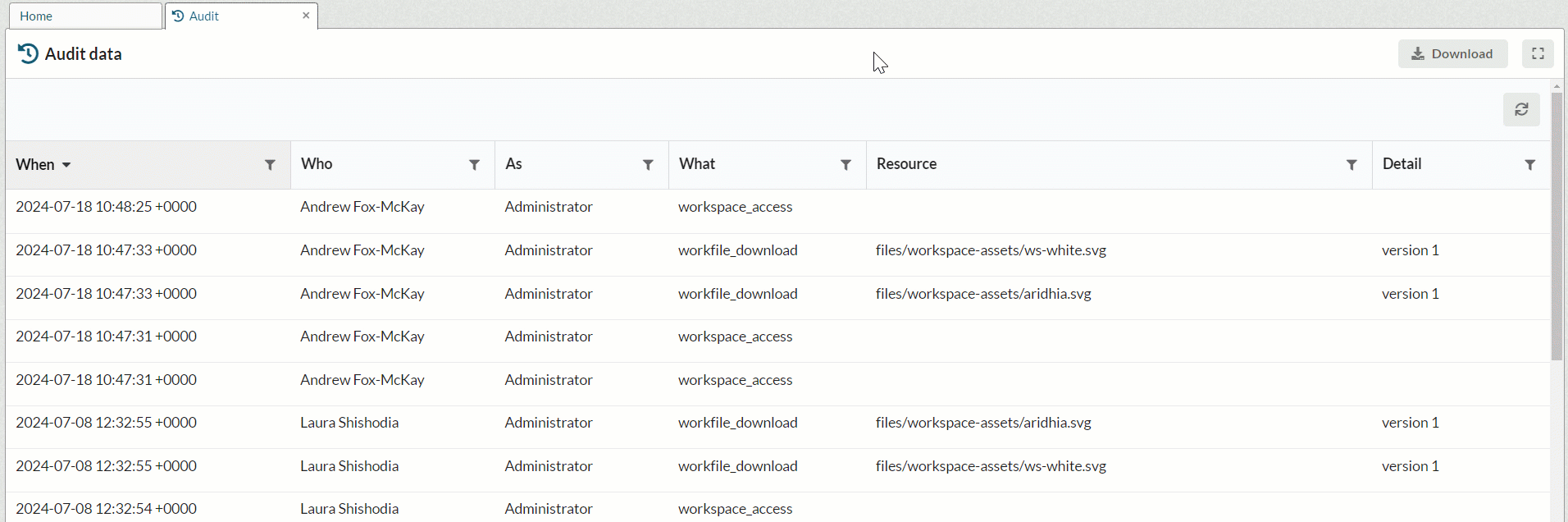Image resolution: width=1568 pixels, height=522 pixels.
Task: Open the fullscreen expand icon
Action: click(1538, 54)
